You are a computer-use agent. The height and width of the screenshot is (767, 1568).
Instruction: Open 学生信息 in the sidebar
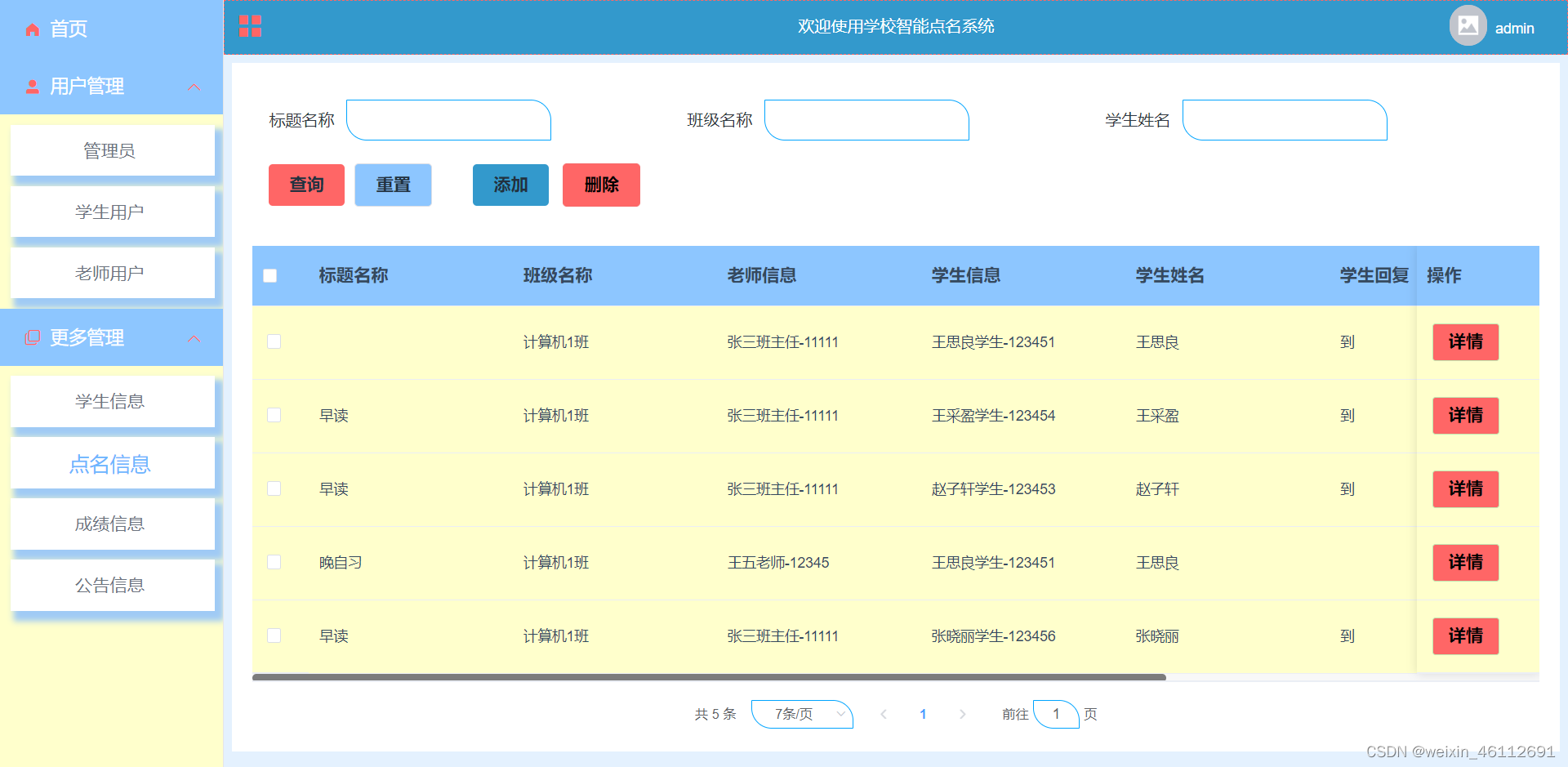pyautogui.click(x=113, y=401)
